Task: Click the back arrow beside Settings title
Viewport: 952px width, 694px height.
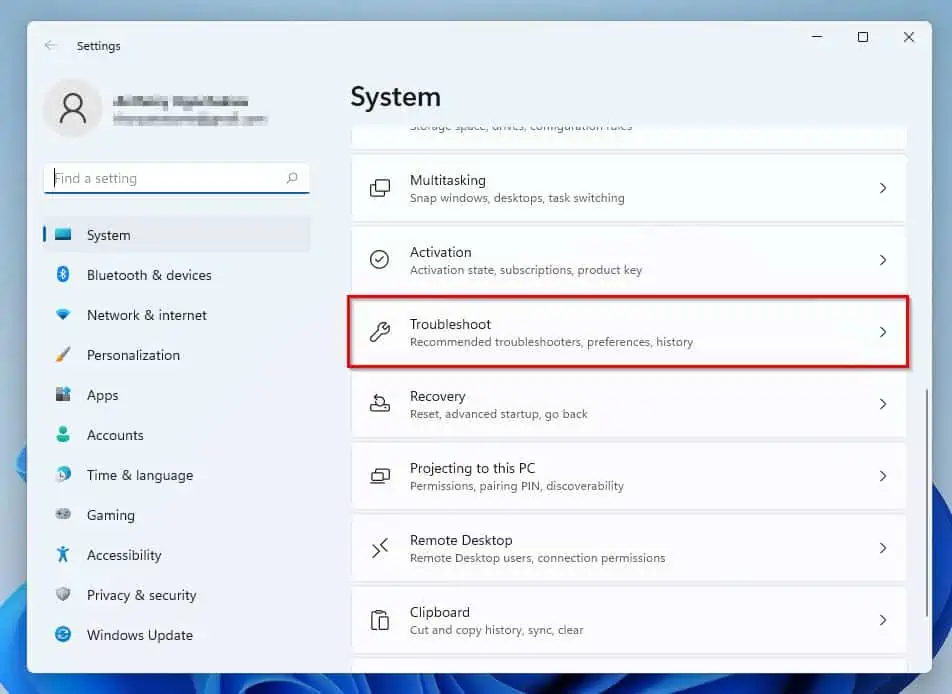Action: [x=50, y=46]
